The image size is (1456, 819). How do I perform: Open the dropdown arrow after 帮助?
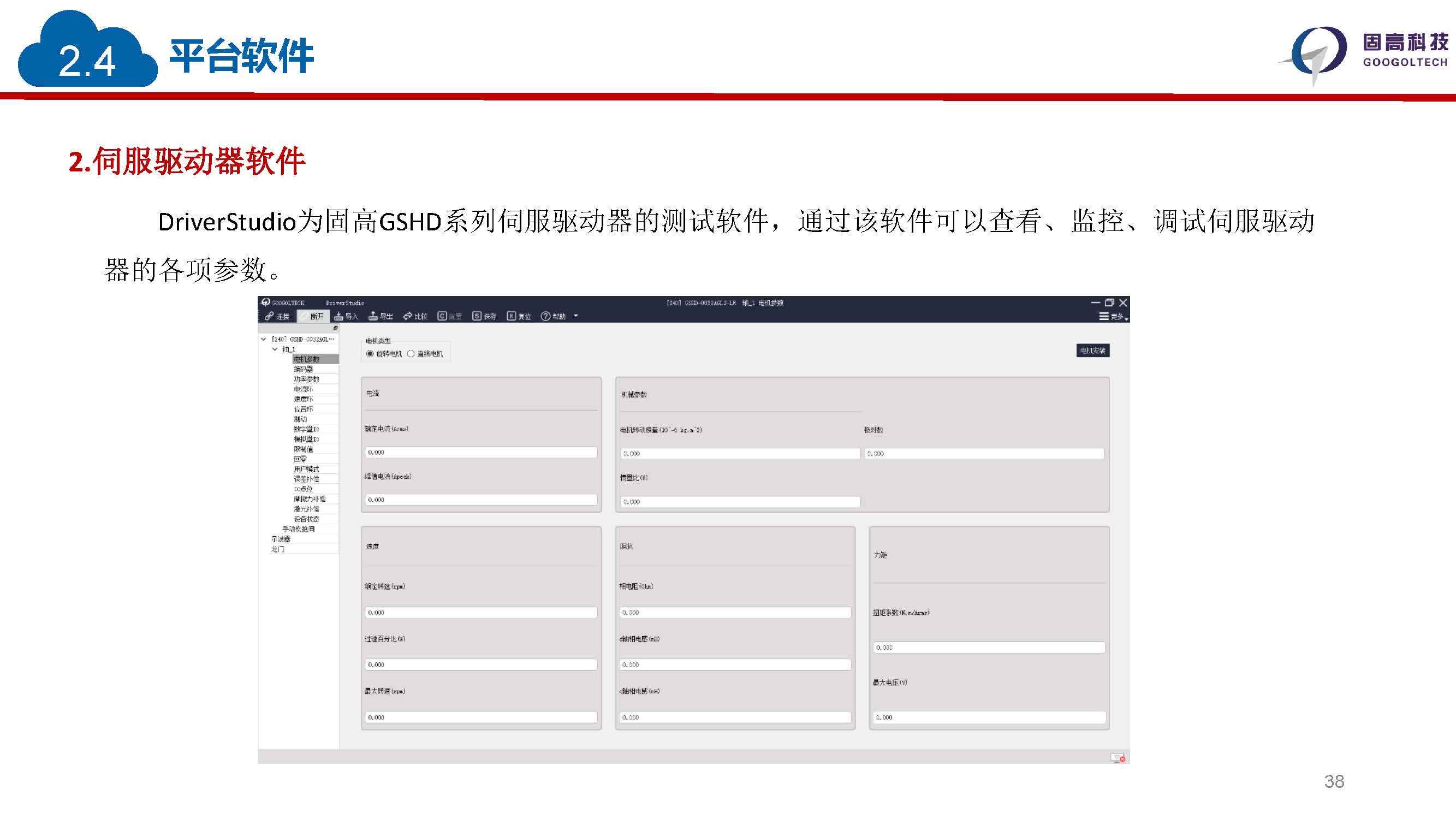click(x=576, y=316)
